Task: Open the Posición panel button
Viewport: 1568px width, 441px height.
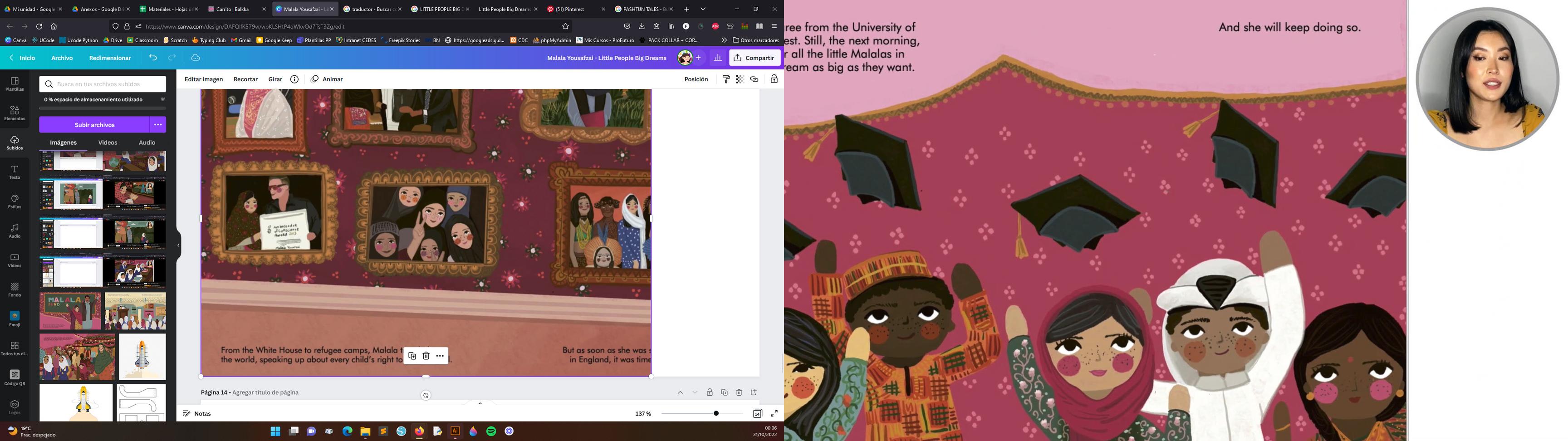Action: coord(696,79)
